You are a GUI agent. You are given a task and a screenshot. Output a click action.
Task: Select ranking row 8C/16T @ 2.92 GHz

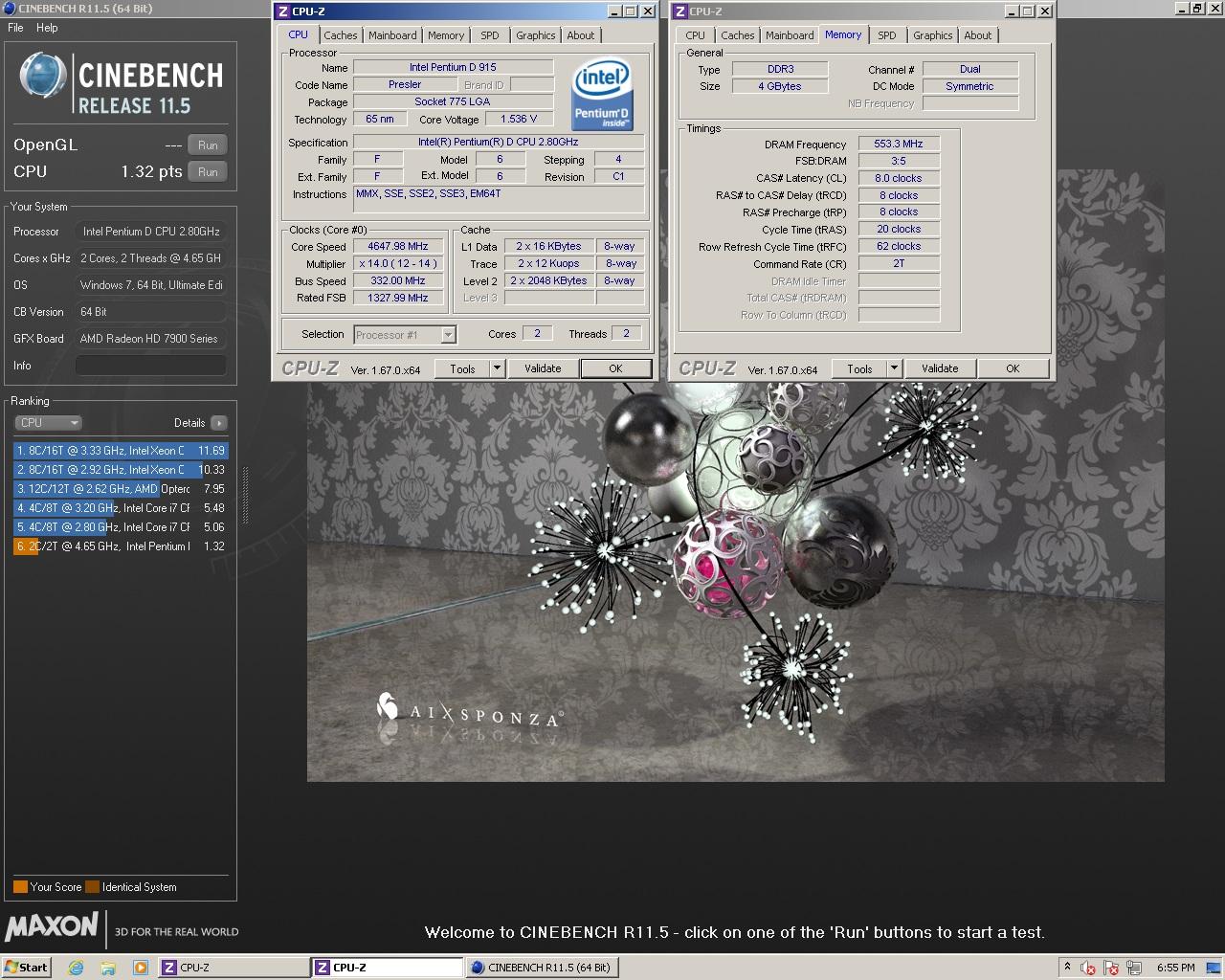click(121, 470)
